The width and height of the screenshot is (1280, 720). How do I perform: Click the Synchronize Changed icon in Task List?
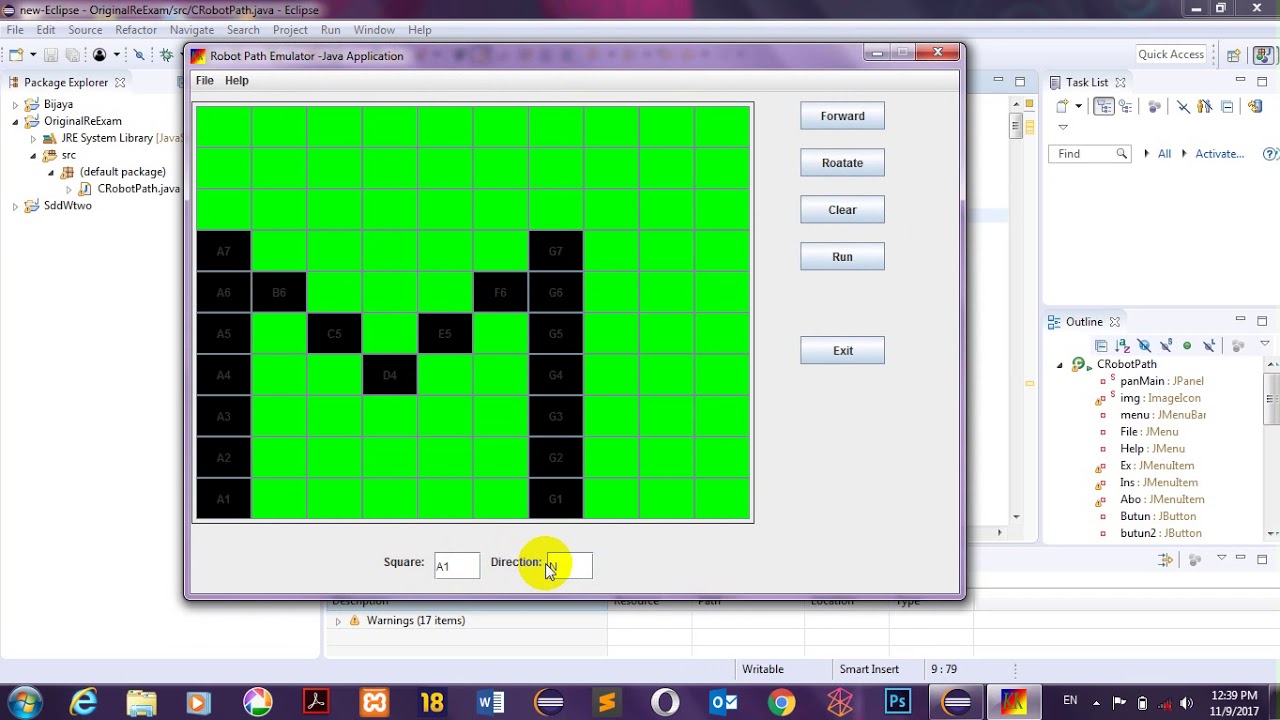[x=1256, y=106]
